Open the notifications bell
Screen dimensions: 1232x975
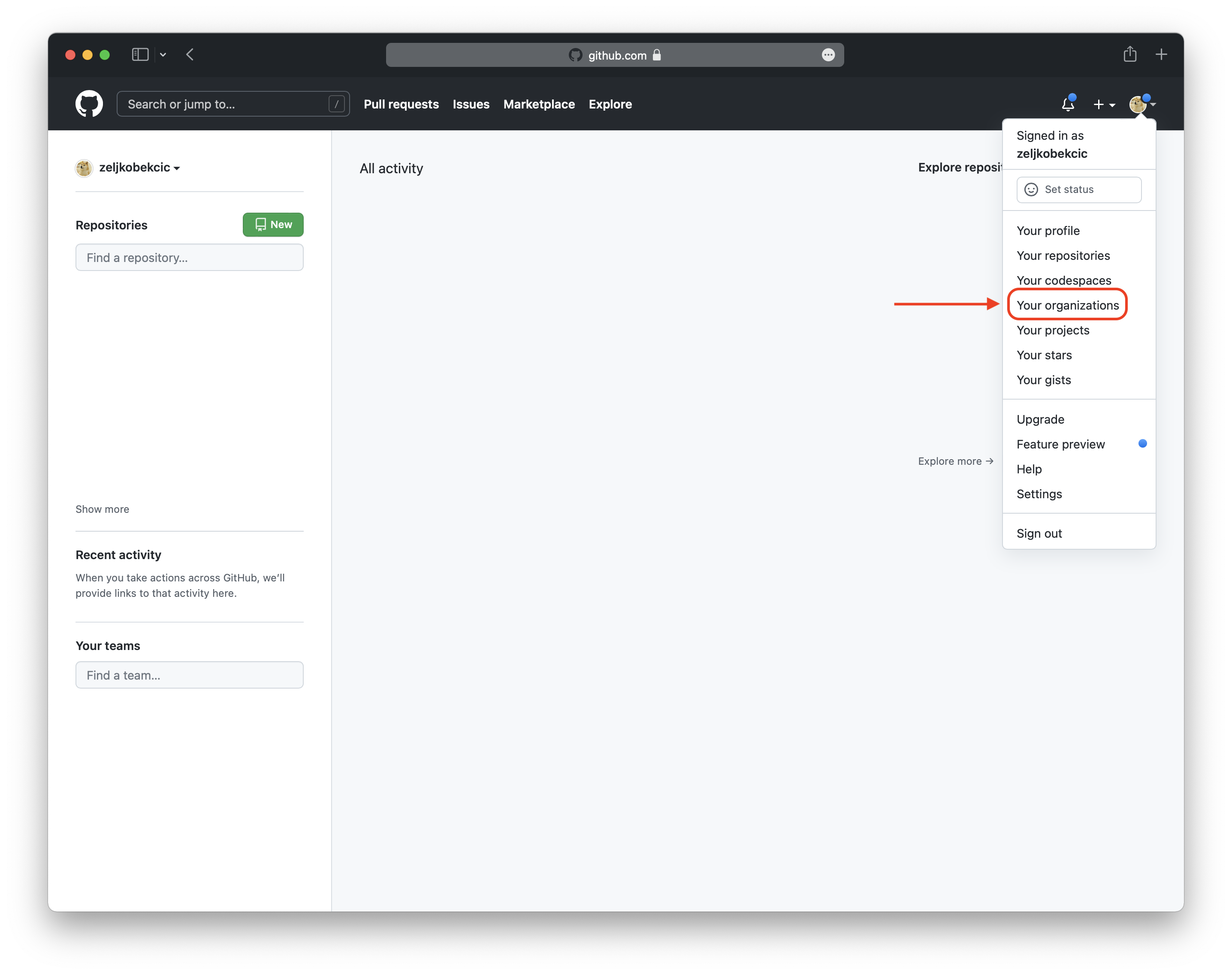point(1068,104)
